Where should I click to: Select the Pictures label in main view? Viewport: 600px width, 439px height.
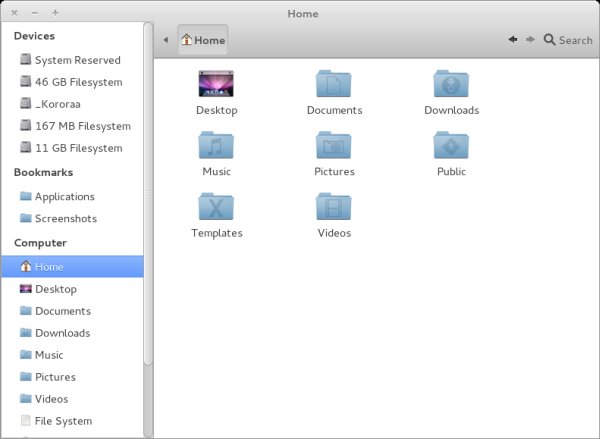pos(334,171)
